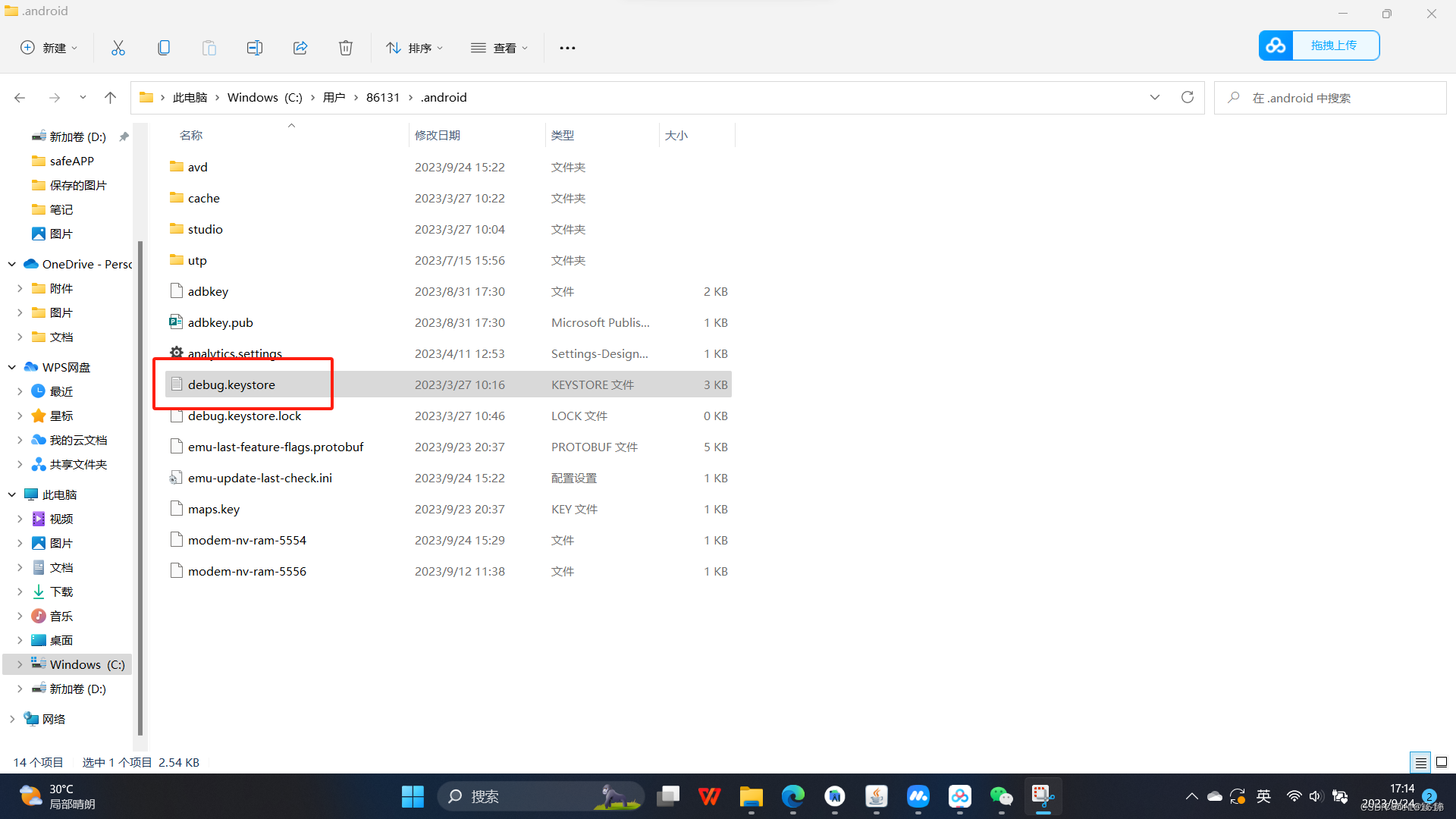Select the debug.keystore.lock file

[x=244, y=416]
